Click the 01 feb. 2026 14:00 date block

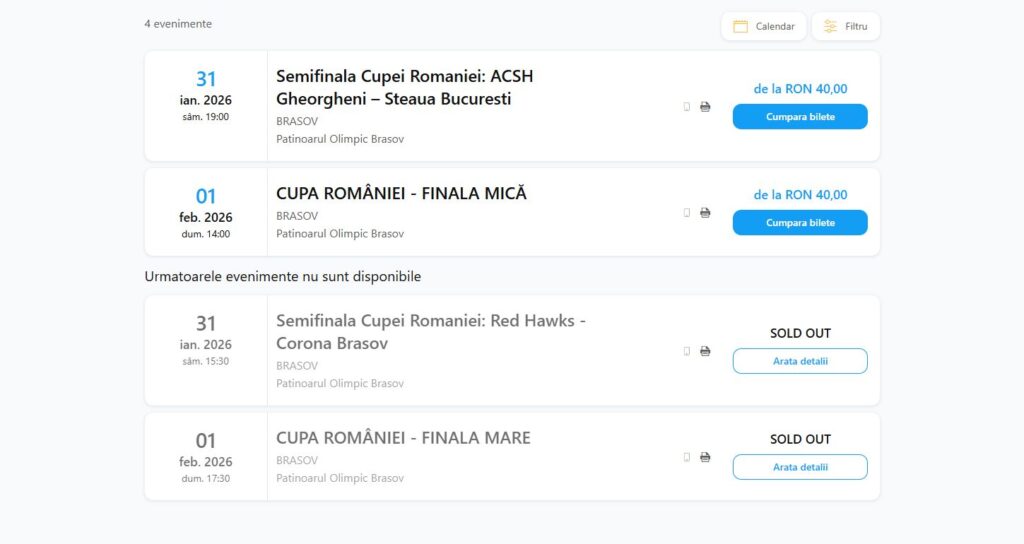[x=206, y=213]
